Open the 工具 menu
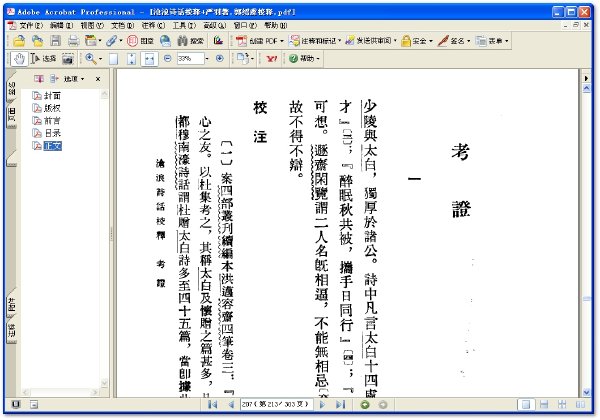 pyautogui.click(x=184, y=25)
